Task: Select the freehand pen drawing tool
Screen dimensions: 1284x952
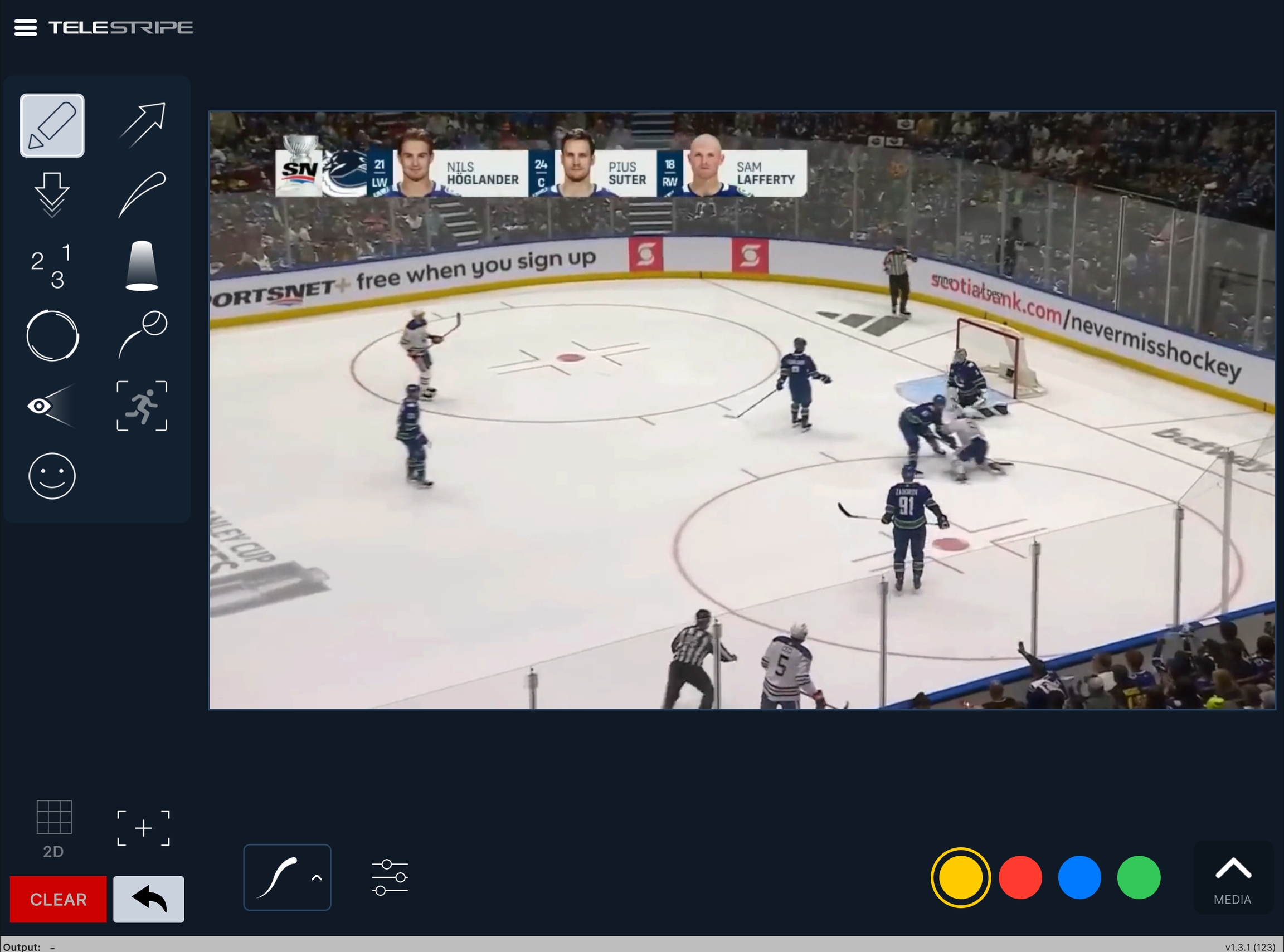Action: pos(52,125)
